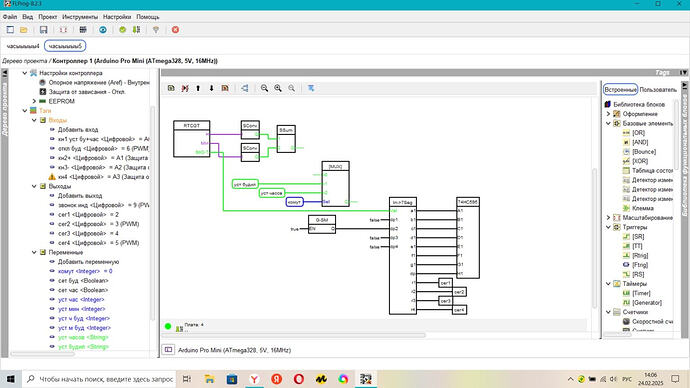The height and width of the screenshot is (388, 690).
Task: Open the Вид menu
Action: coord(27,17)
